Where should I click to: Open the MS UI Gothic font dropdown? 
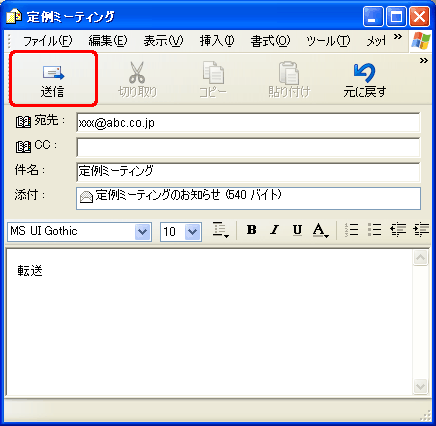(143, 232)
